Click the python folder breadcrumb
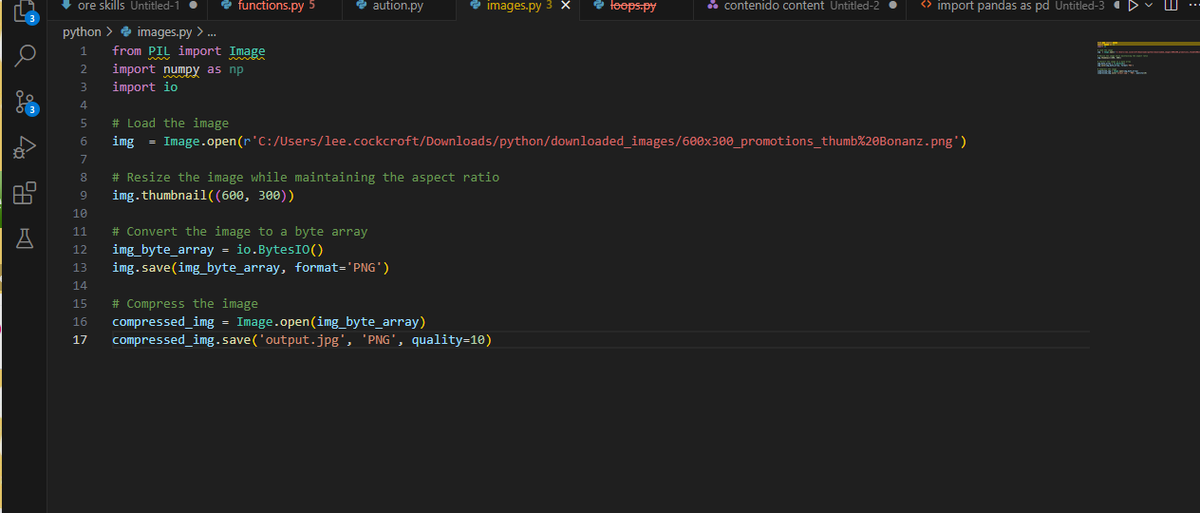1200x513 pixels. [x=82, y=33]
